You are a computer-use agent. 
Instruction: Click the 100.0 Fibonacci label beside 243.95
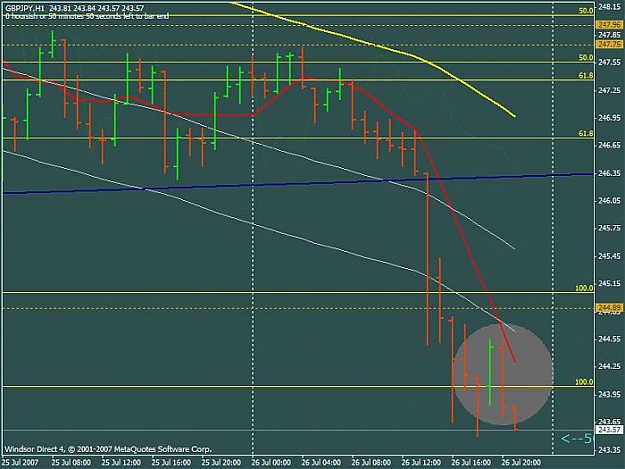tap(584, 382)
